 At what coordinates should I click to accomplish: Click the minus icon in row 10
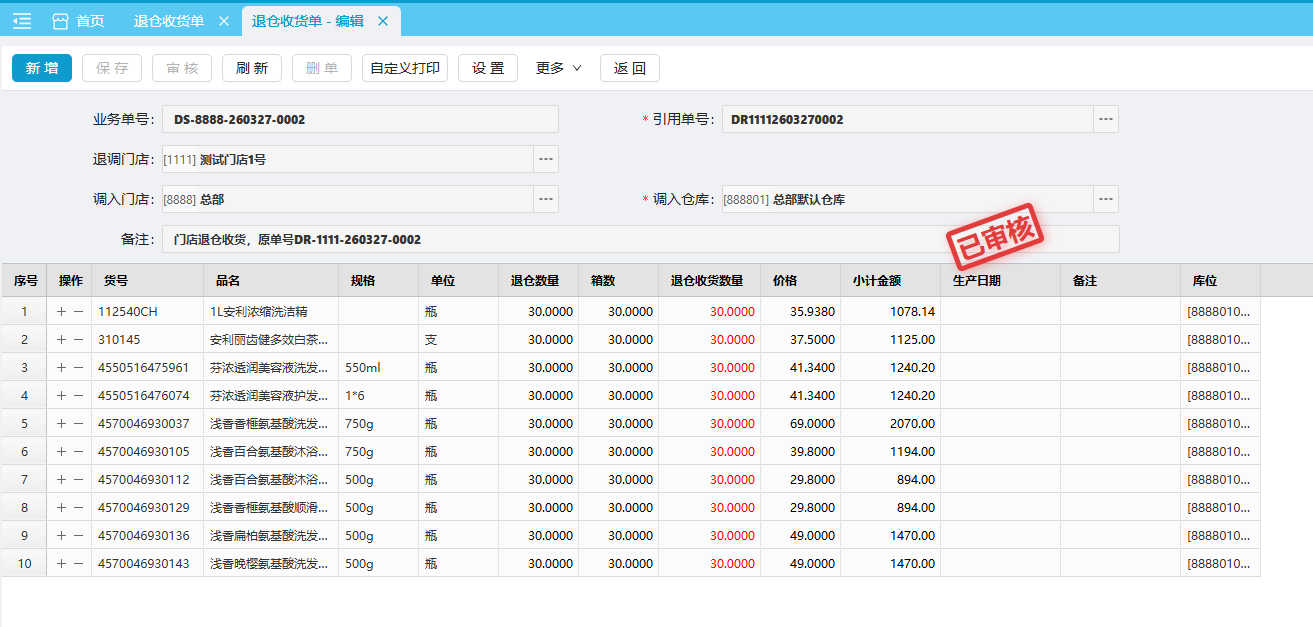tap(79, 564)
